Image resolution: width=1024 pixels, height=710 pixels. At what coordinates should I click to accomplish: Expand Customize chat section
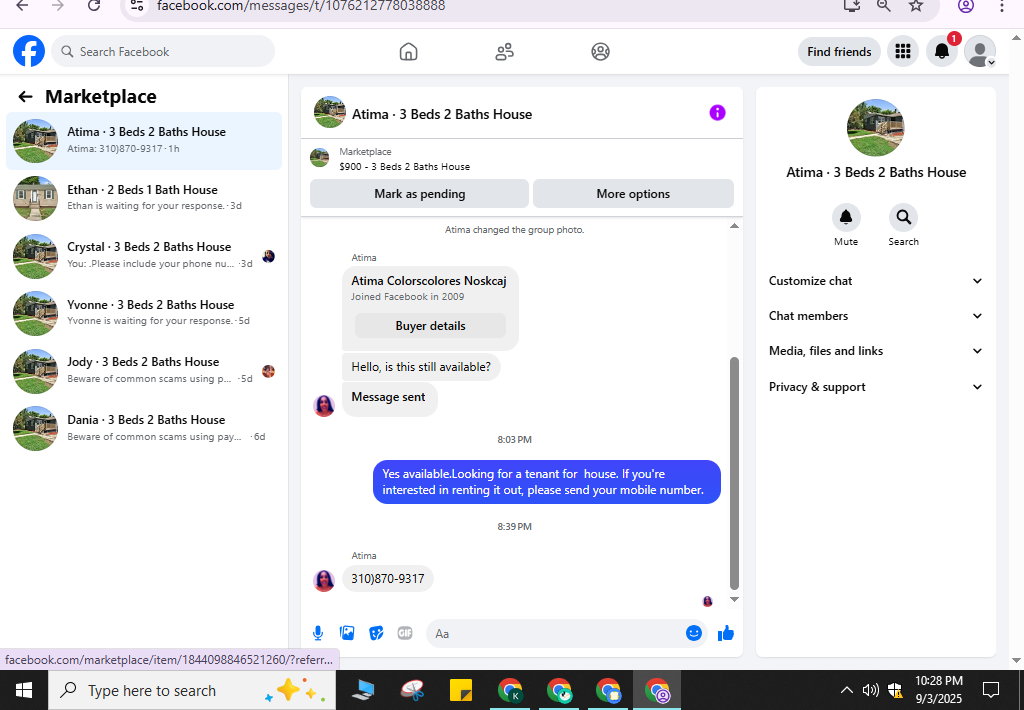[x=875, y=281]
